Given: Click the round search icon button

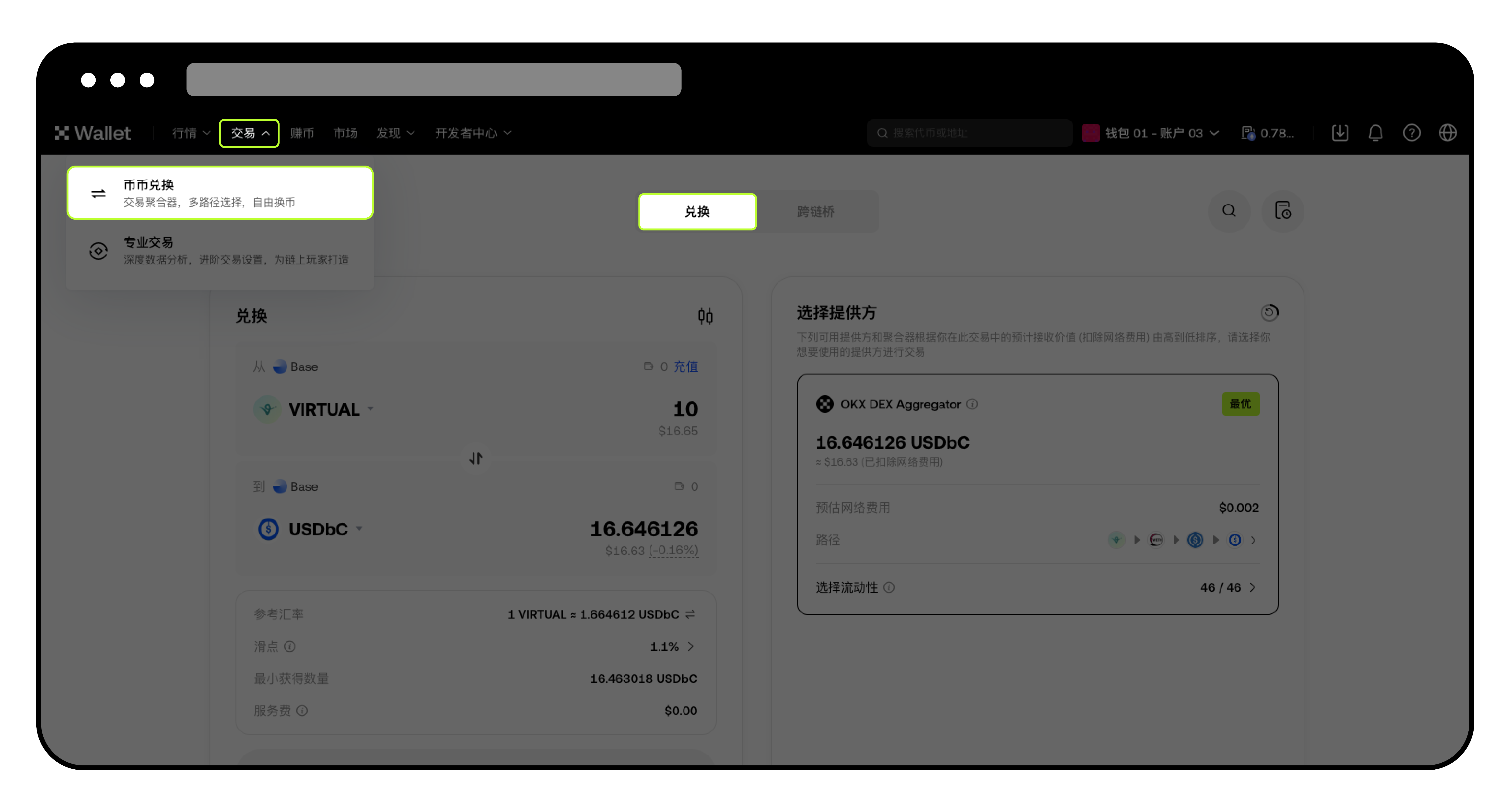Looking at the screenshot, I should click(x=1229, y=211).
